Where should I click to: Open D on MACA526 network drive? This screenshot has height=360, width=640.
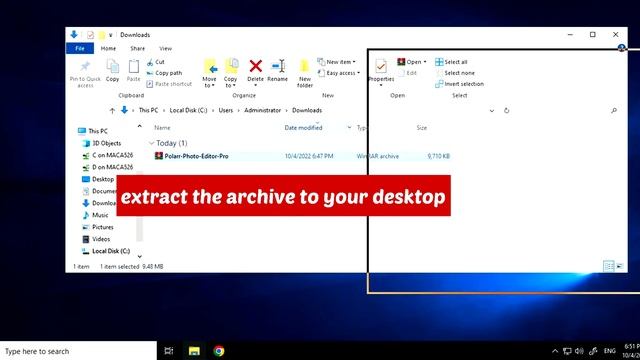click(108, 167)
